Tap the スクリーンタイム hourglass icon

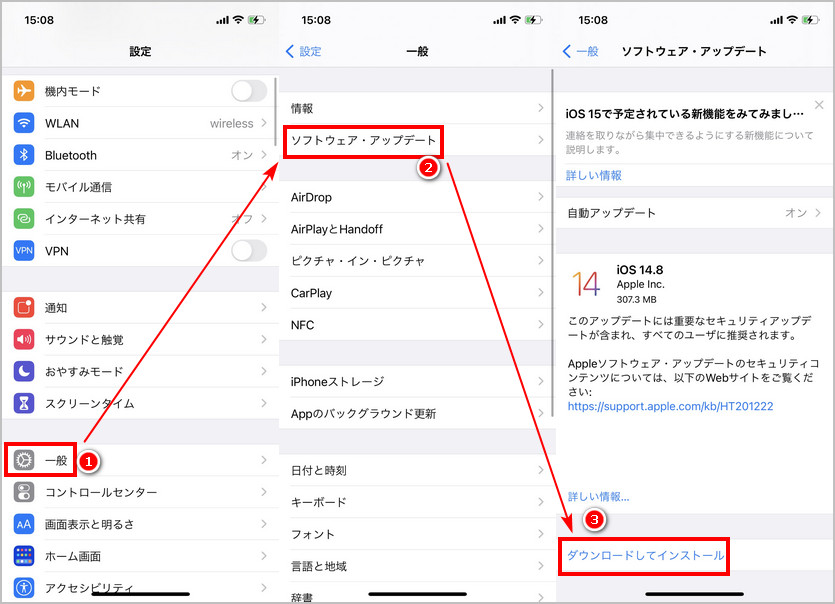coord(25,404)
